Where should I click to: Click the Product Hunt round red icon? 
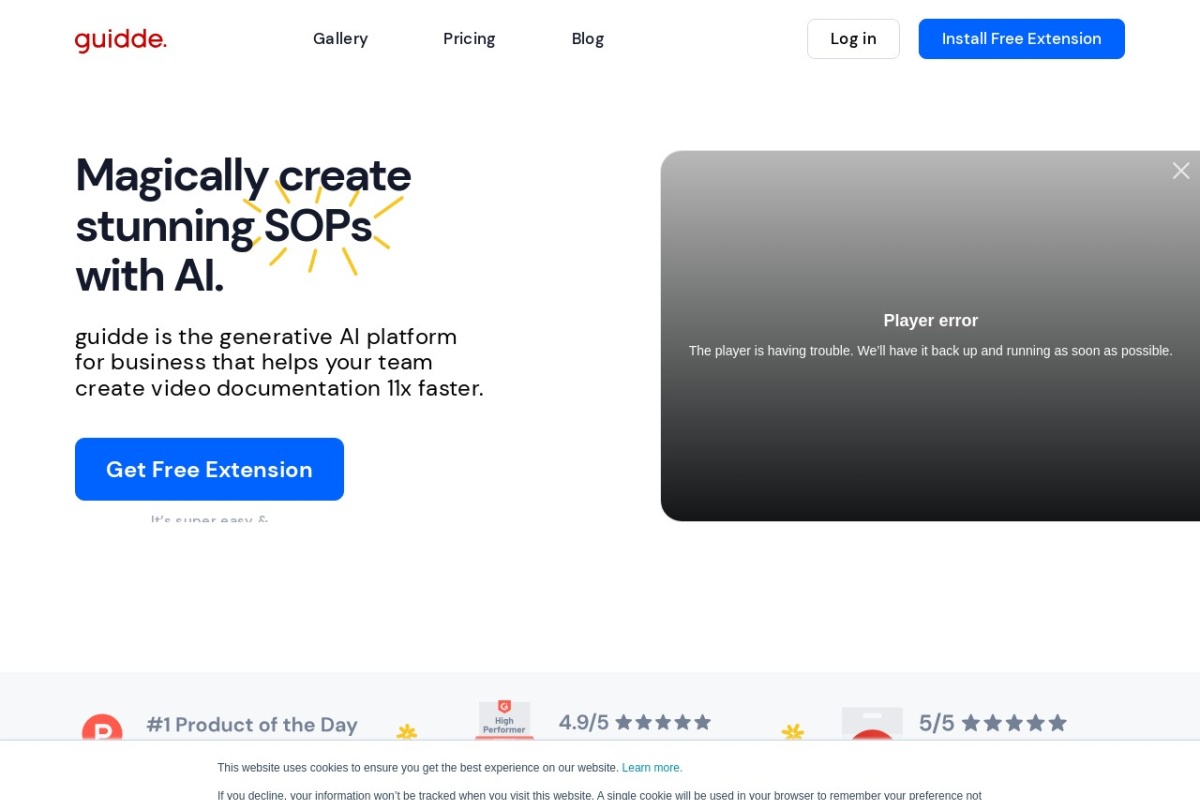[x=102, y=727]
